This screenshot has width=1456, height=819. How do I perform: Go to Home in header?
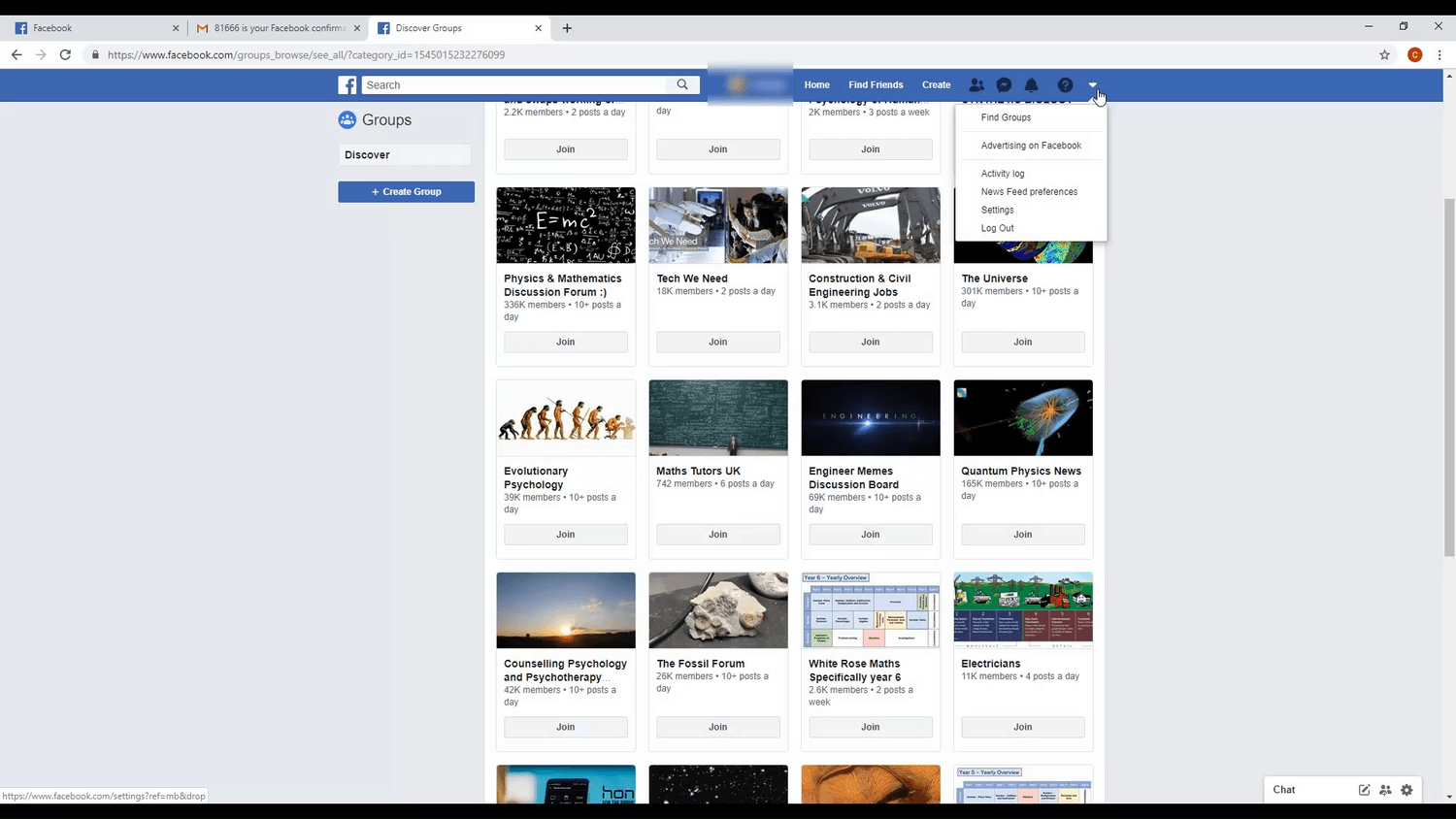[817, 85]
